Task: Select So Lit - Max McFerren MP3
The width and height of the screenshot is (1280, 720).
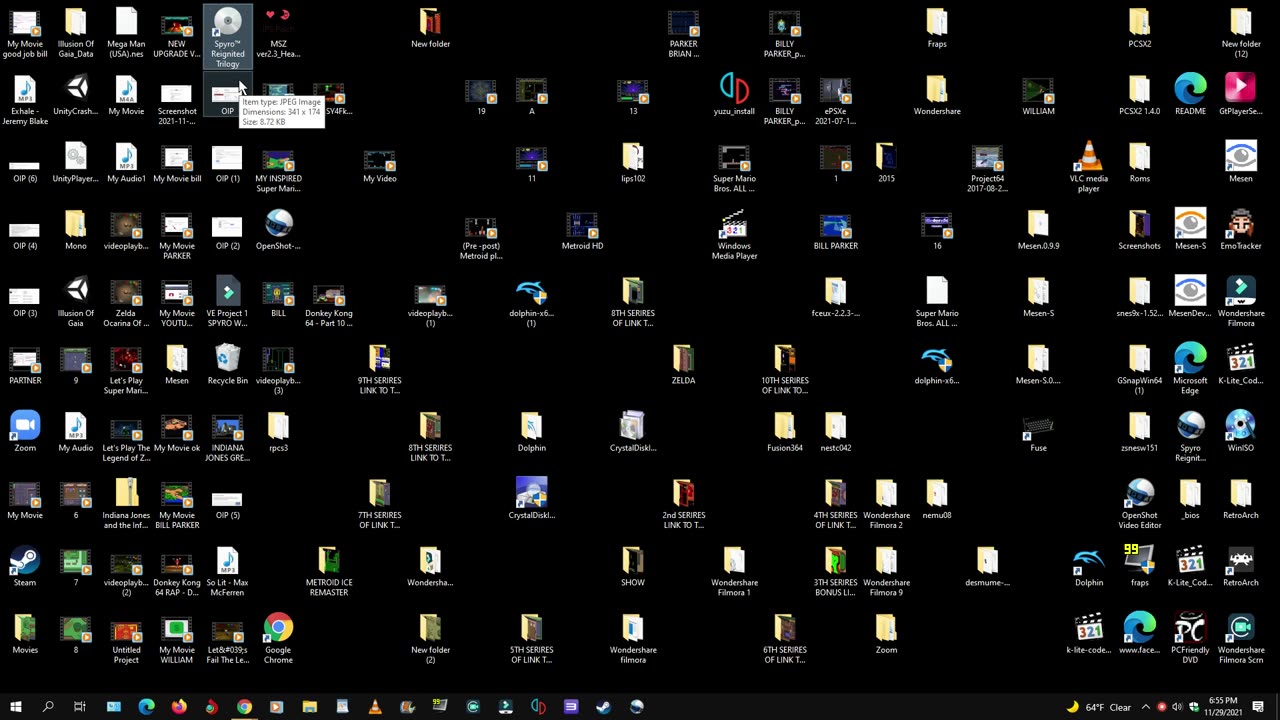Action: pos(227,571)
